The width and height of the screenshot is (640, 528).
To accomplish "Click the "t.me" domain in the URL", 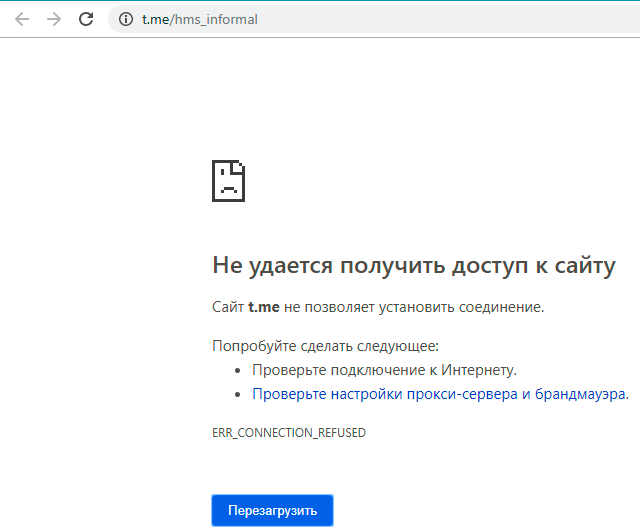I will (x=155, y=19).
